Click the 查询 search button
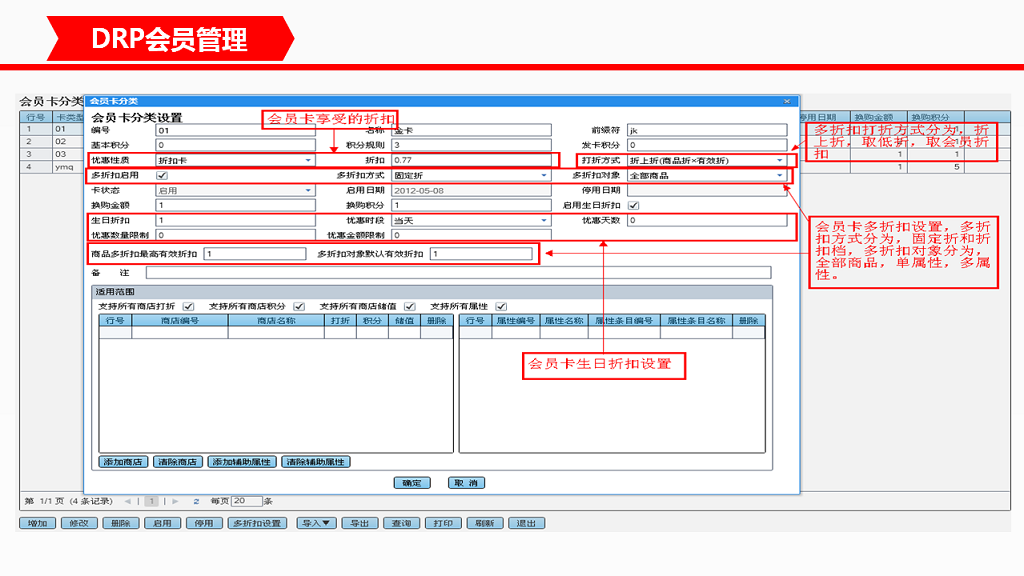The height and width of the screenshot is (576, 1024). click(401, 522)
